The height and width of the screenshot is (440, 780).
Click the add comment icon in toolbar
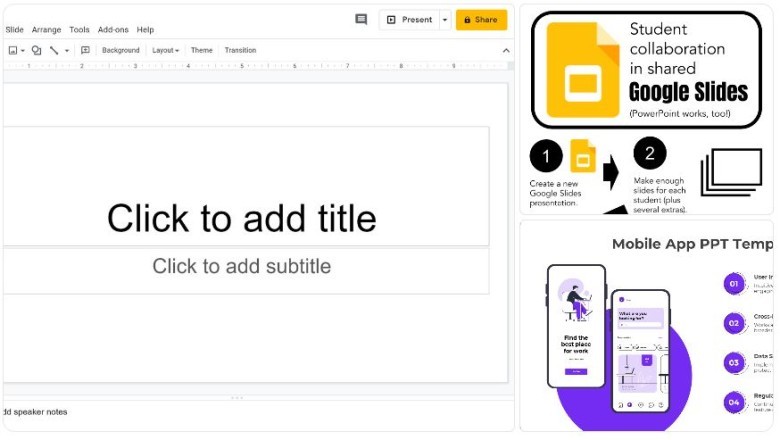click(x=85, y=50)
